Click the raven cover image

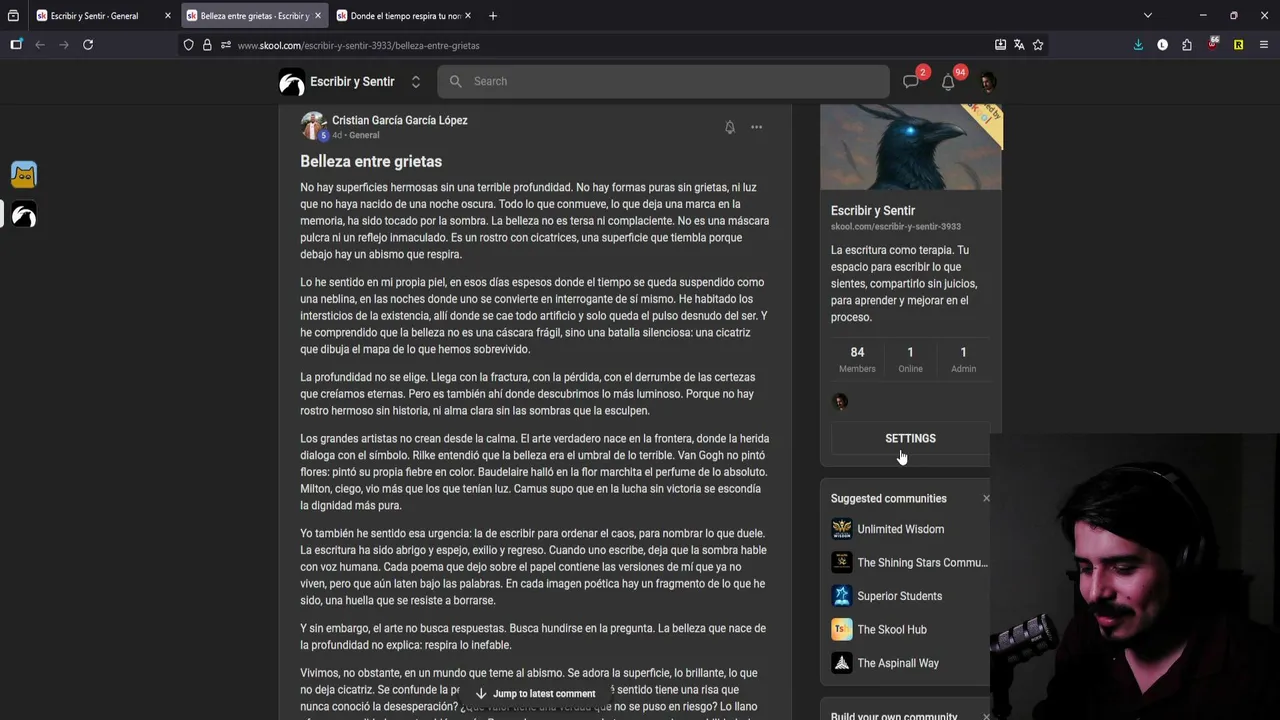pos(911,147)
